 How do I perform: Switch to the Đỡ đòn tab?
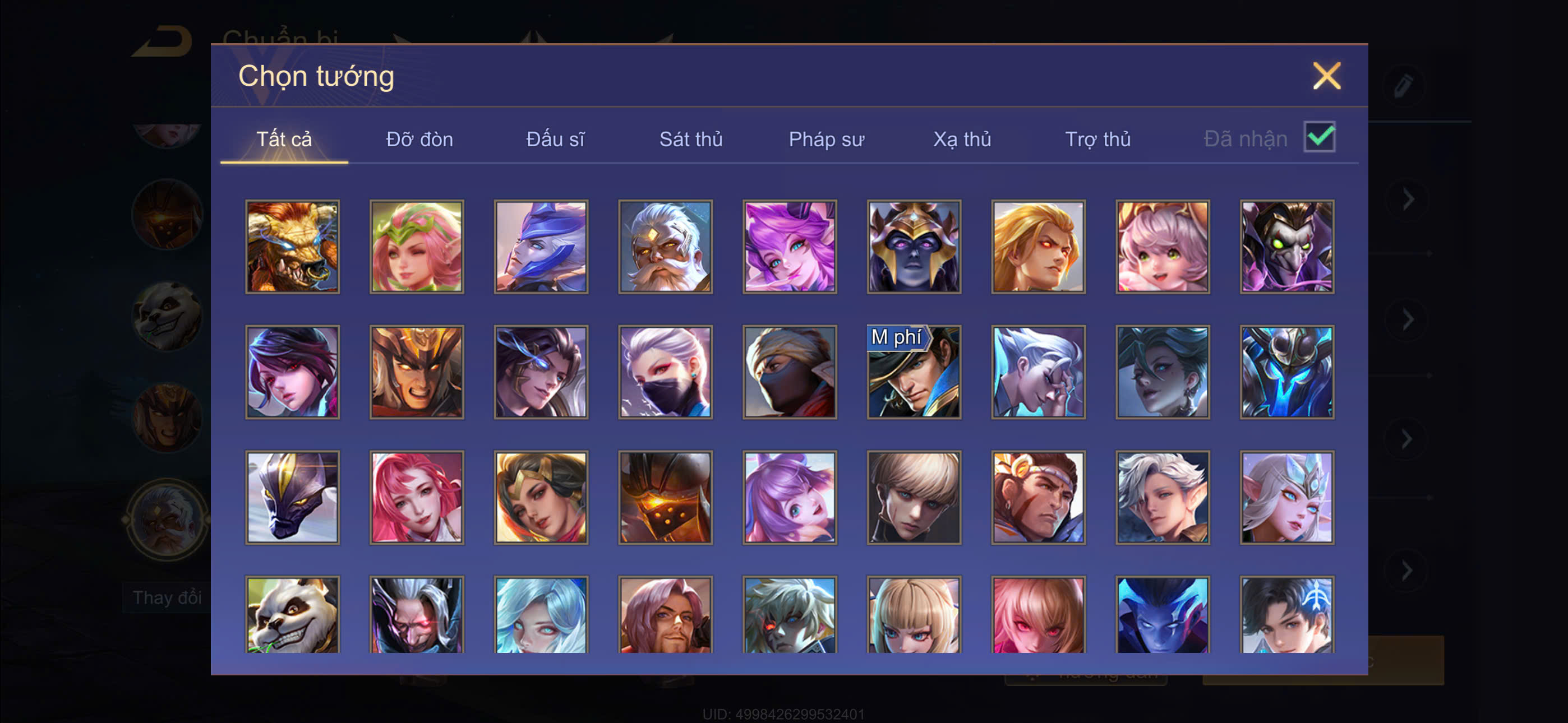pos(419,140)
